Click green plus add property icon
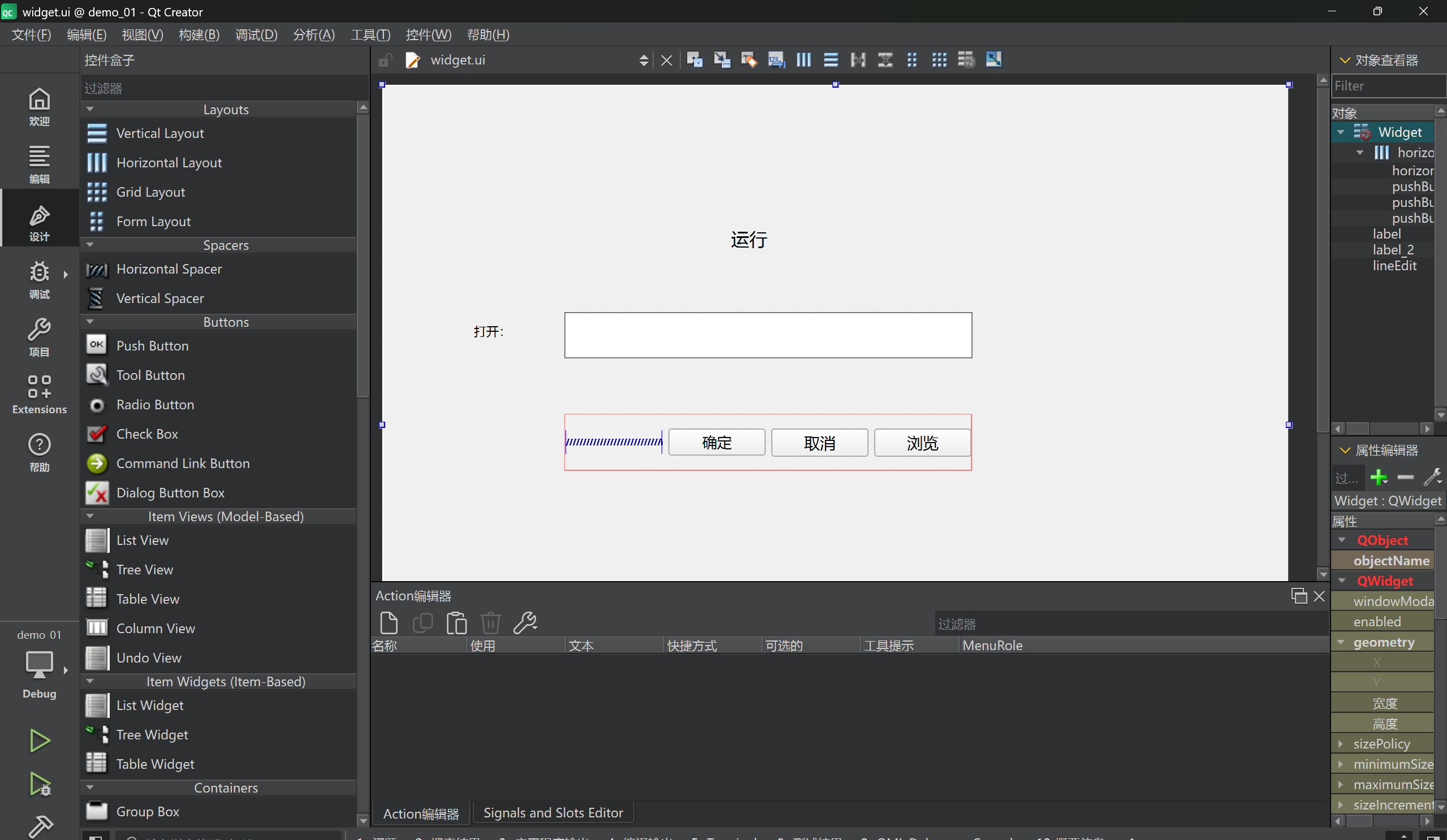Viewport: 1447px width, 840px height. (x=1378, y=477)
